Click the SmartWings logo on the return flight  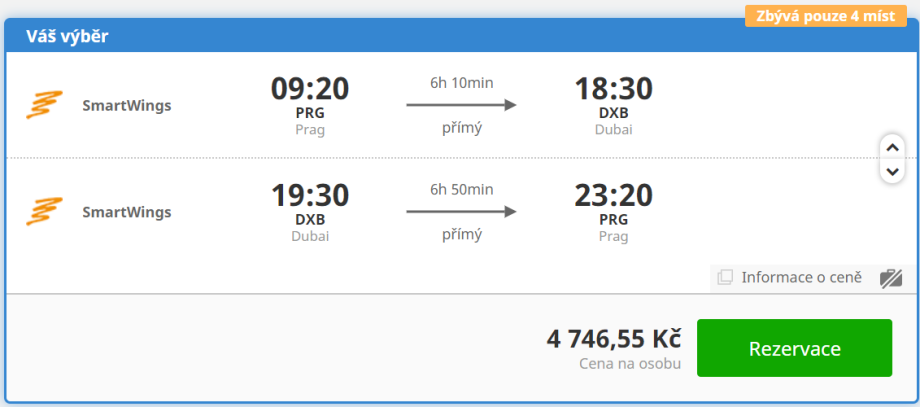click(44, 212)
